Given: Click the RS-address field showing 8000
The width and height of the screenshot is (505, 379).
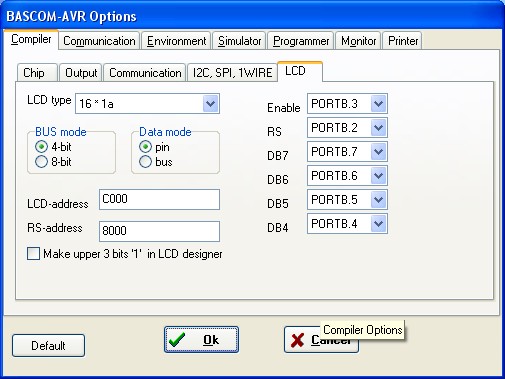Looking at the screenshot, I should click(159, 231).
